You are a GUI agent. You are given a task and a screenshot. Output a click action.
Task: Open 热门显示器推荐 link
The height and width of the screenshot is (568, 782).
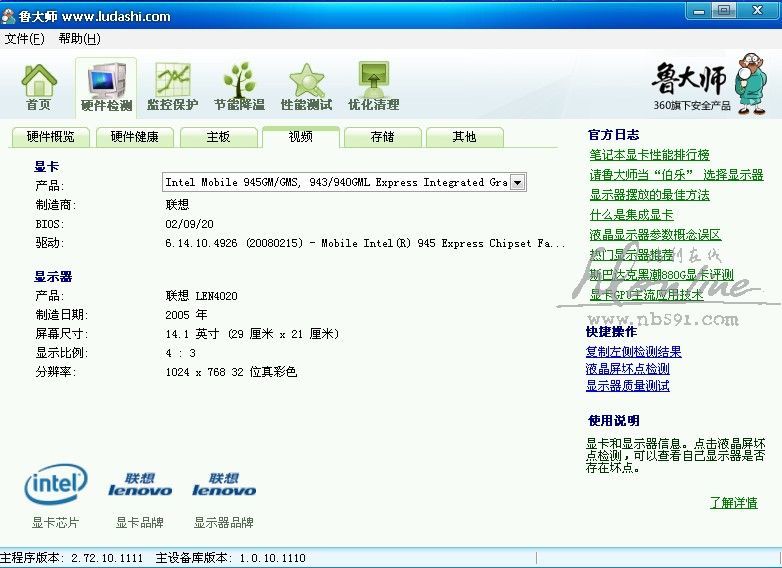[x=631, y=255]
